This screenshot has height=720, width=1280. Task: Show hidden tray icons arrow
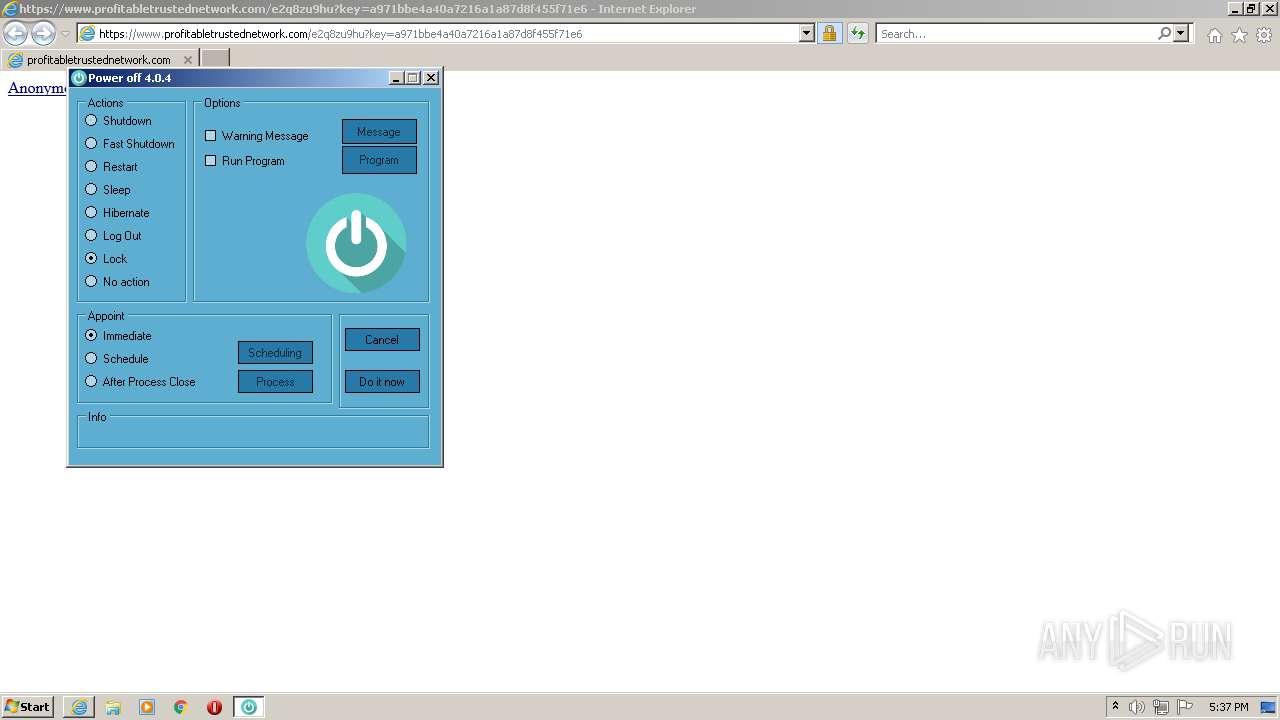point(1115,706)
